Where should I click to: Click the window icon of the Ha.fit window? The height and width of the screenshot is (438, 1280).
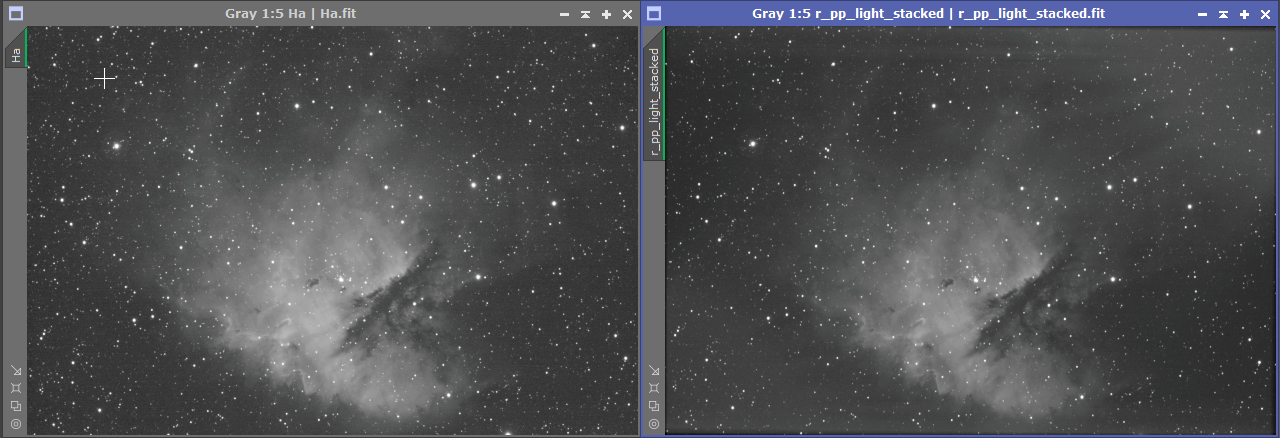coord(16,14)
